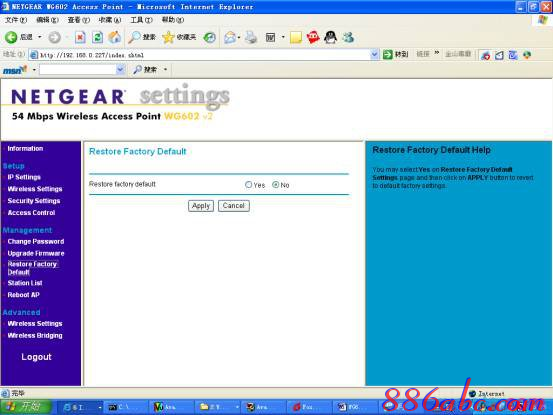
Task: Open Station List link
Action: [25, 283]
